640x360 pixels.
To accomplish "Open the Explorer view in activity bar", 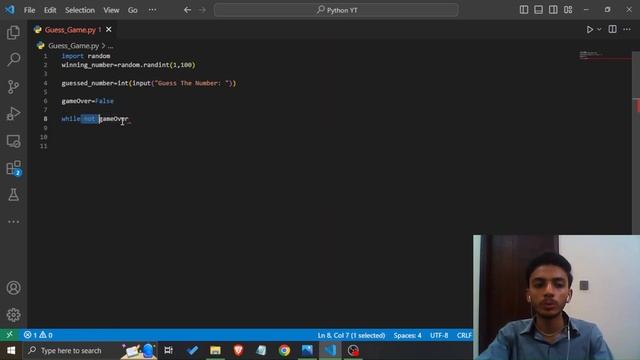I will tap(13, 32).
